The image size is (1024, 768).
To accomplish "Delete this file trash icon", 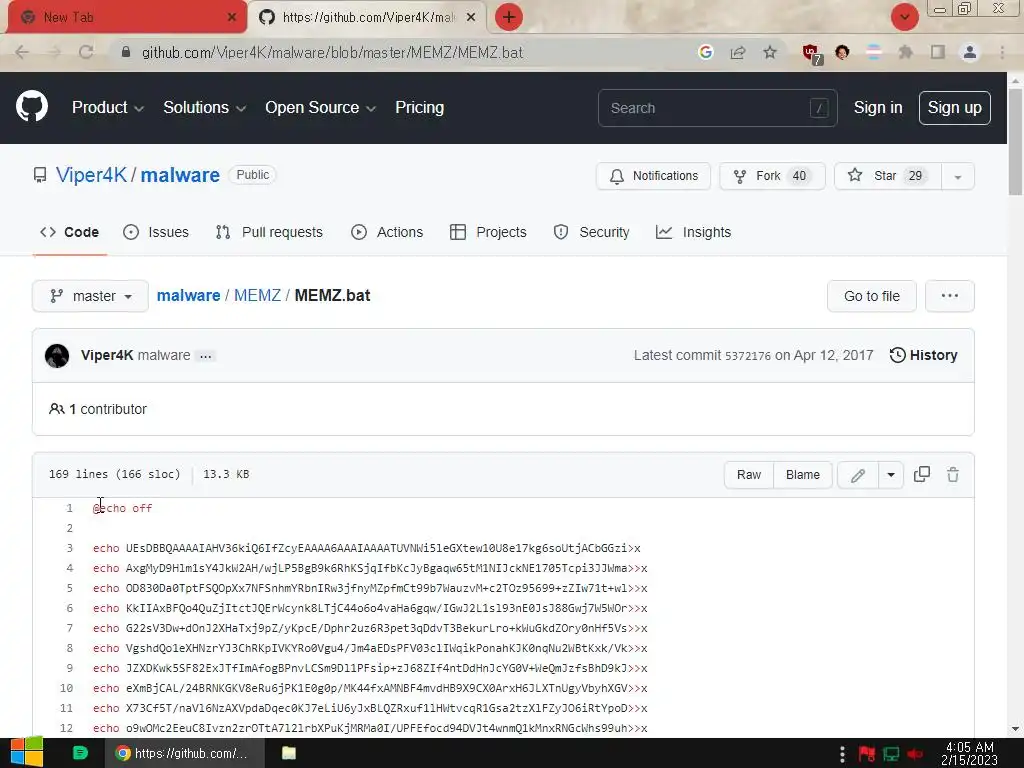I will [x=953, y=475].
